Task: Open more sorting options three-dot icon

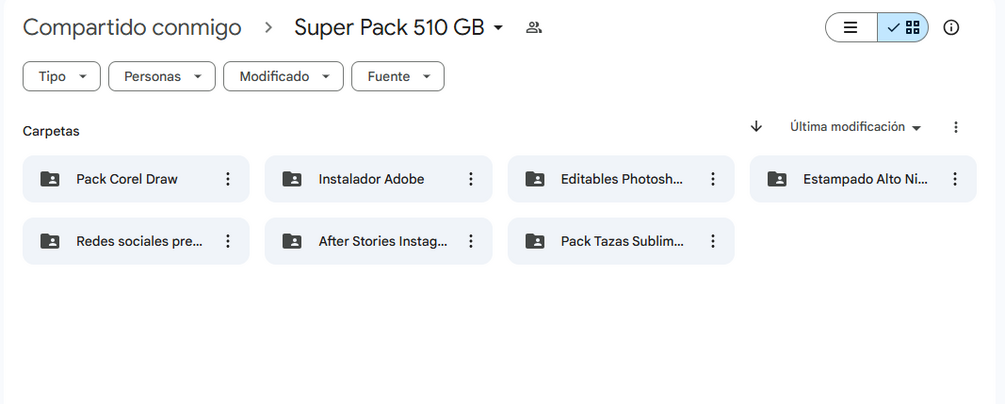Action: 956,127
